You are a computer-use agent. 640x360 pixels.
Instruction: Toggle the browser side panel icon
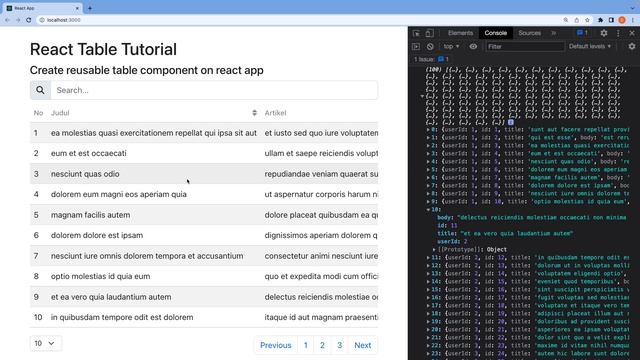point(611,20)
